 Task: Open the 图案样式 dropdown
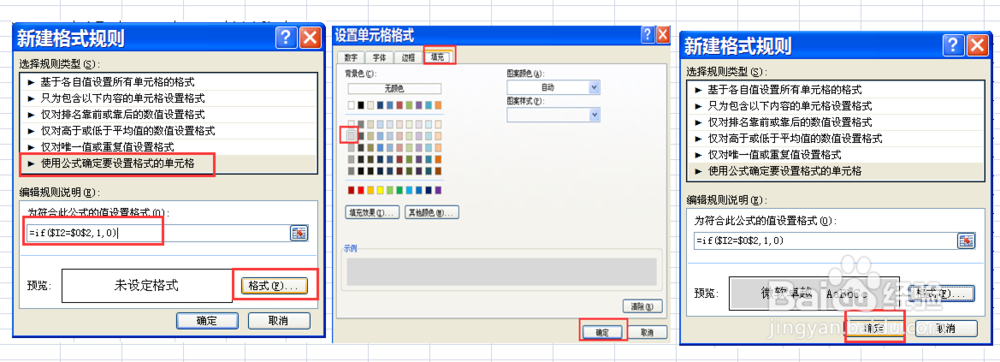(594, 115)
